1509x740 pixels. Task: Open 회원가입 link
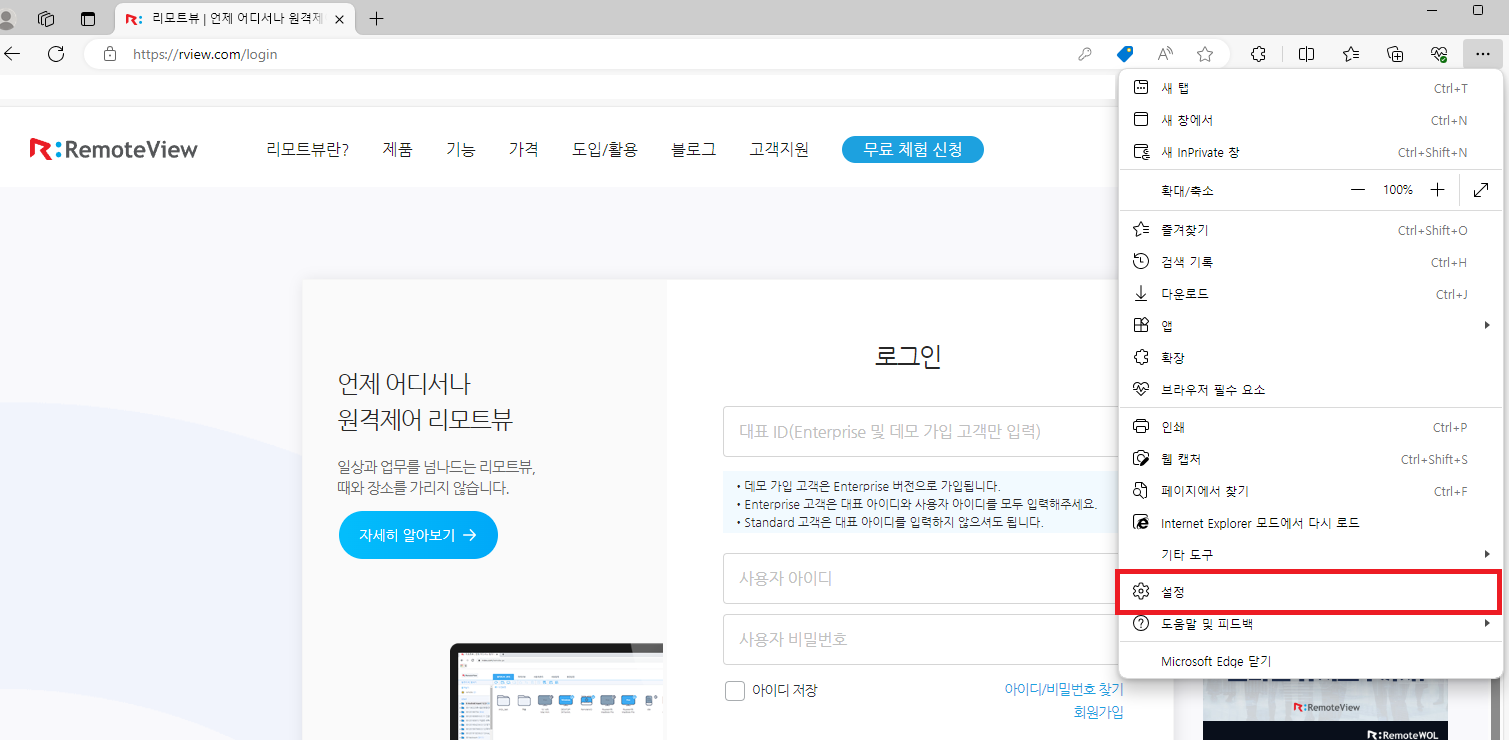pyautogui.click(x=1098, y=712)
